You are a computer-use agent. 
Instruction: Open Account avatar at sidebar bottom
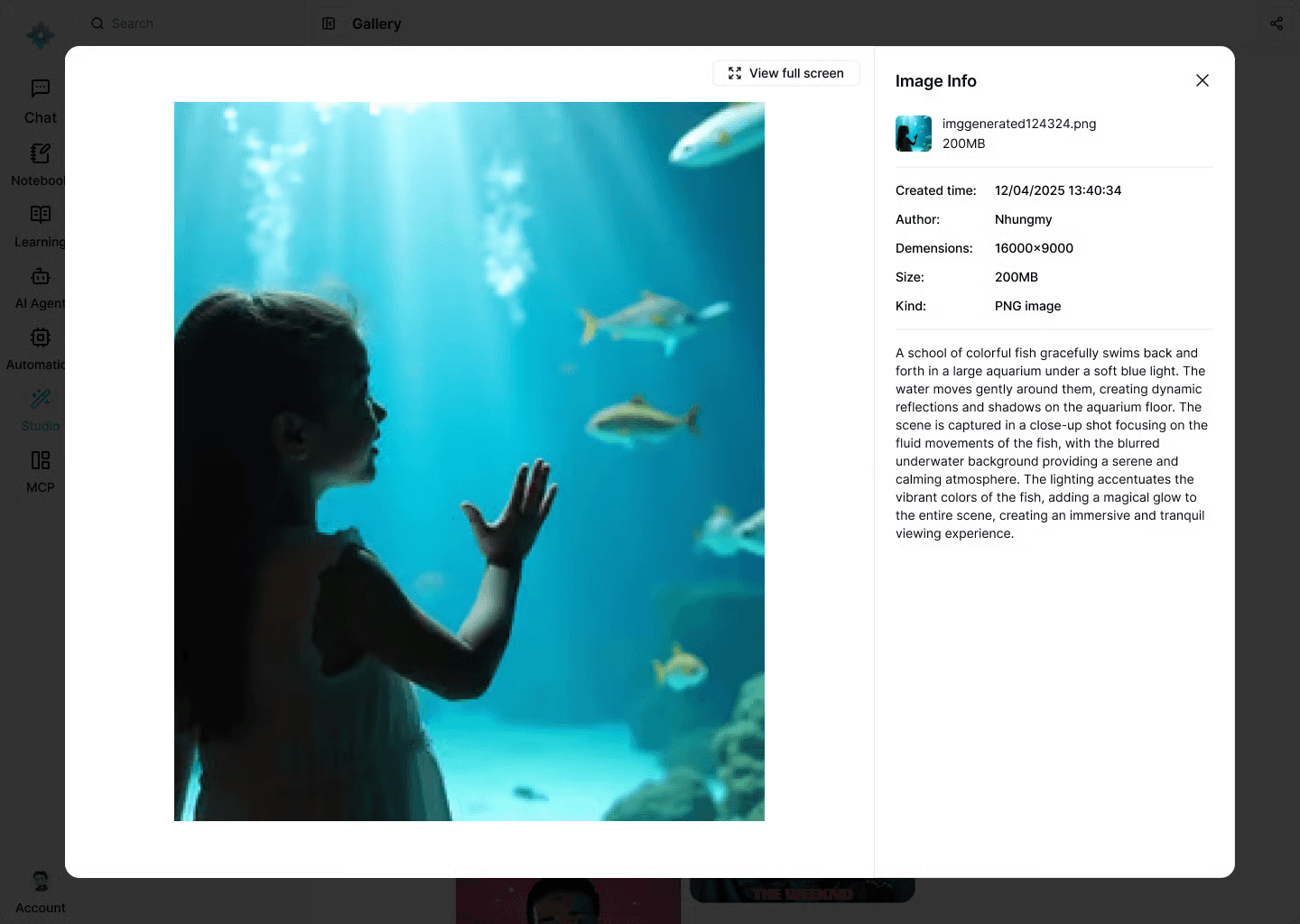pos(41,881)
